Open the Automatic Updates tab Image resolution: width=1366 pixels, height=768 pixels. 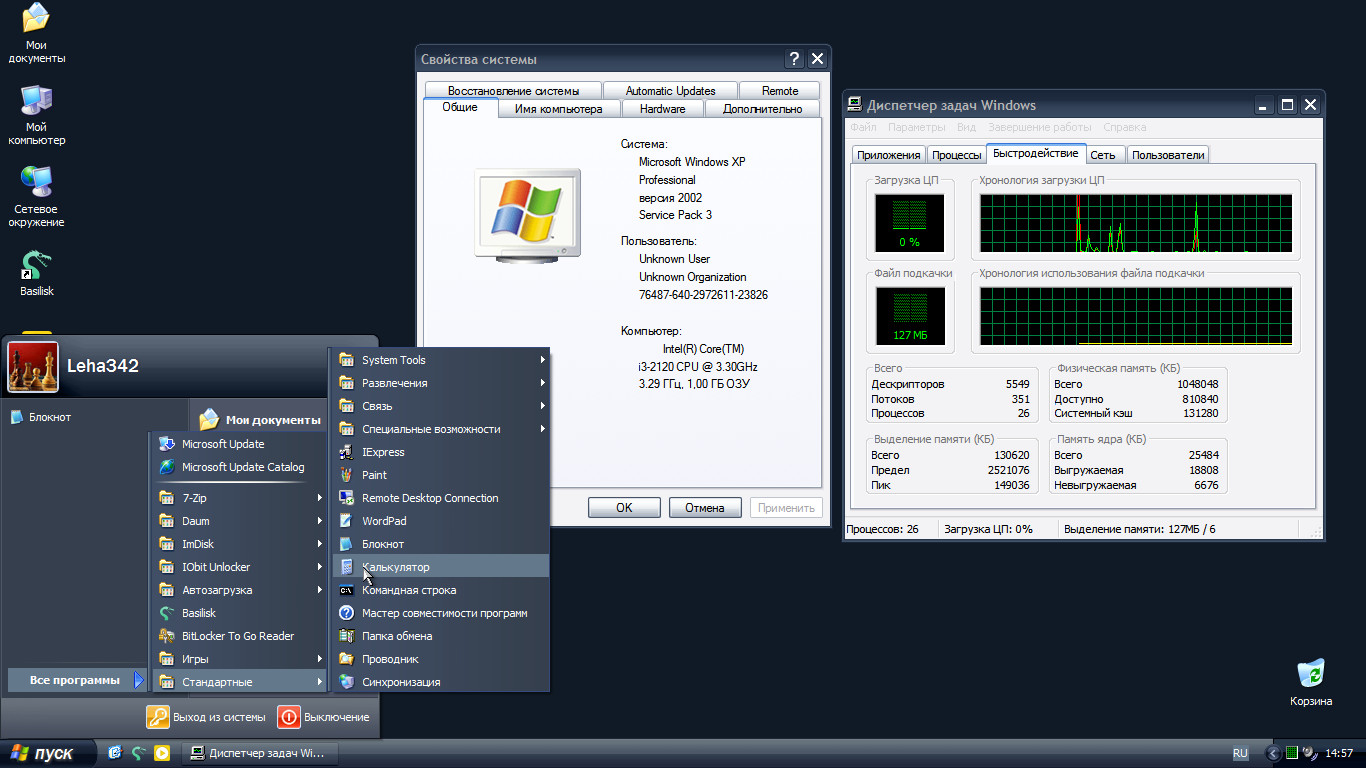click(670, 90)
